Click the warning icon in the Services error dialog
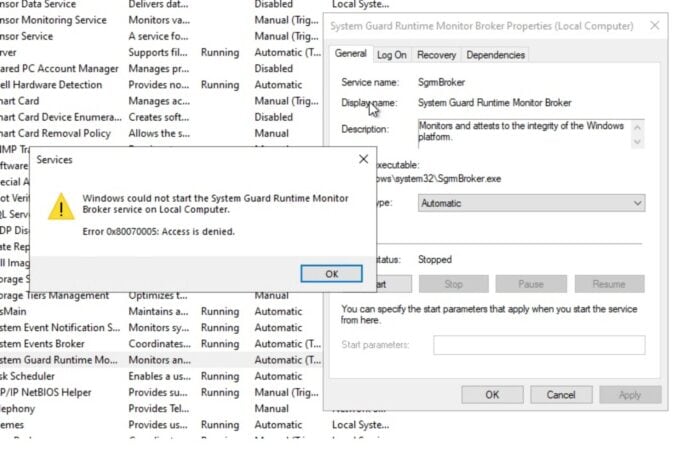 point(61,206)
